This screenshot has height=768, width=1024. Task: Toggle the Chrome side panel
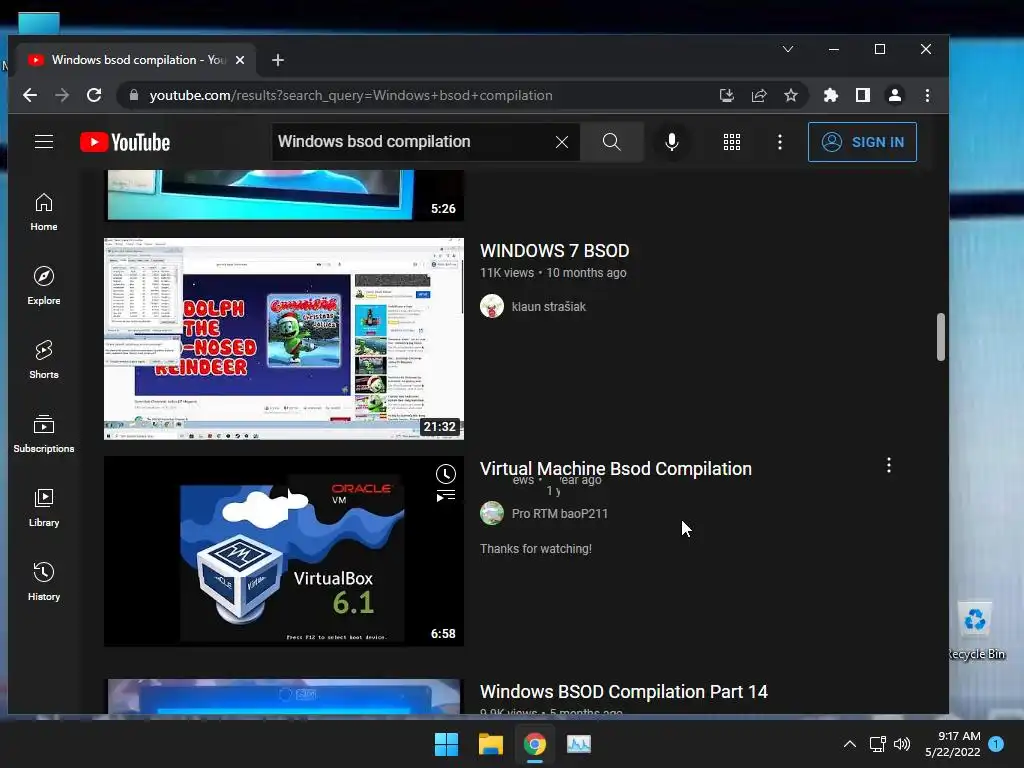[863, 95]
